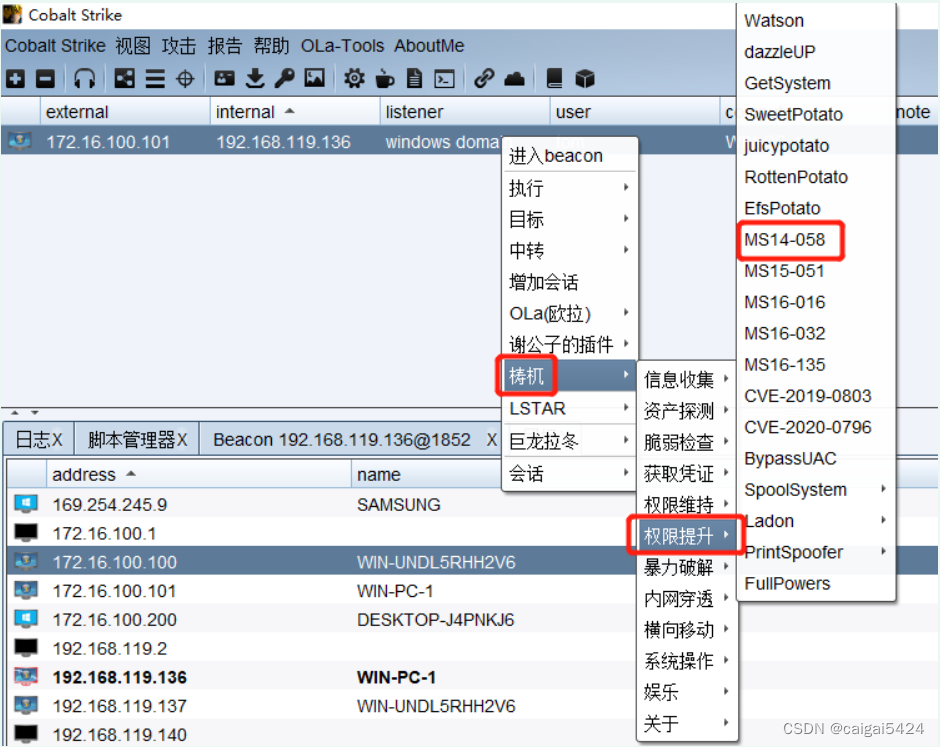
Task: Expand the LSTAR submenu
Action: pyautogui.click(x=570, y=408)
